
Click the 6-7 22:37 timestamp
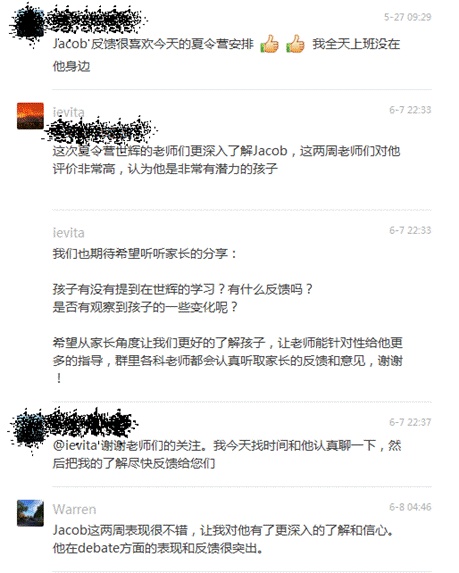tap(410, 422)
